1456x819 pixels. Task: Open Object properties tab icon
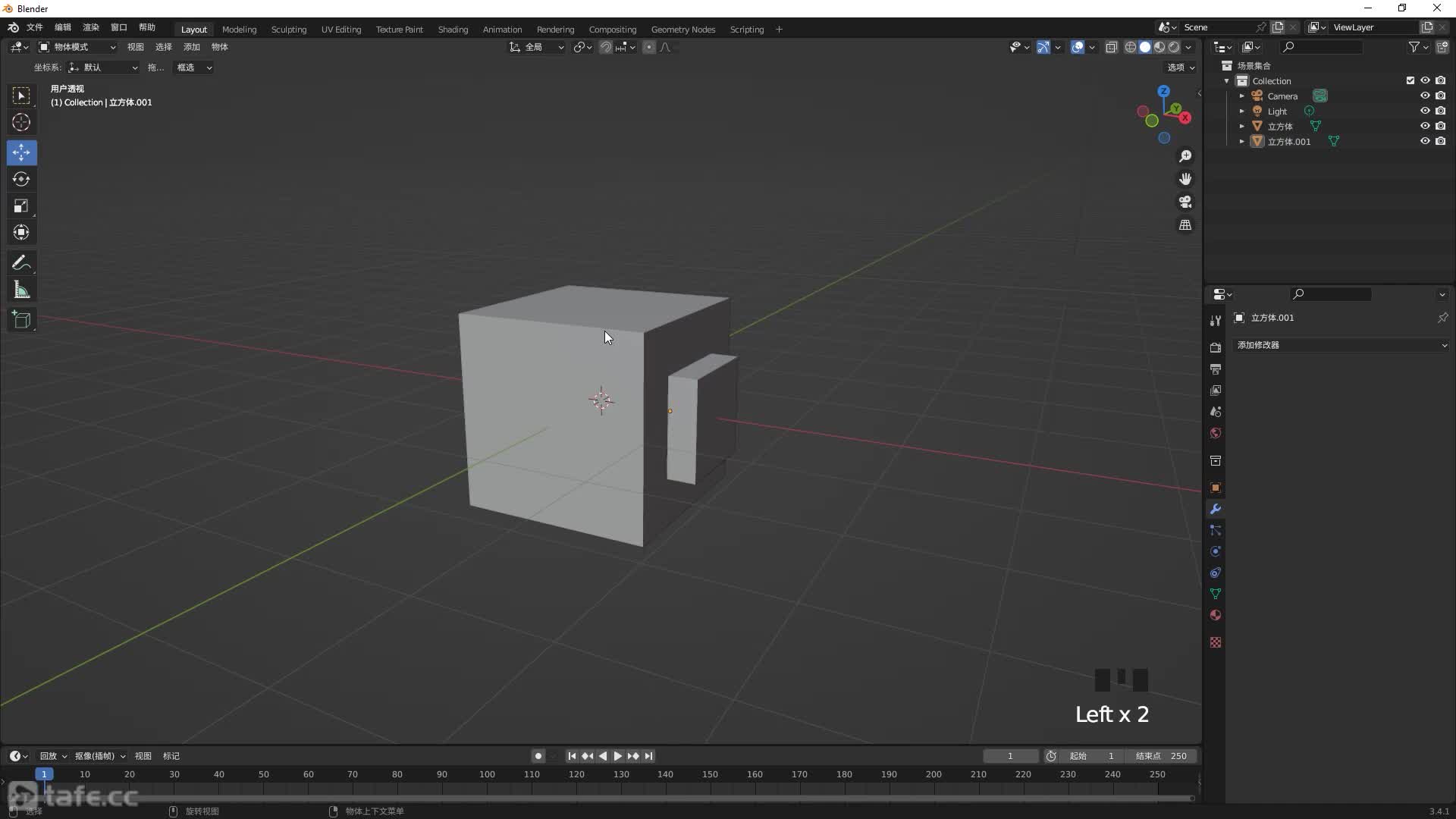pyautogui.click(x=1216, y=488)
